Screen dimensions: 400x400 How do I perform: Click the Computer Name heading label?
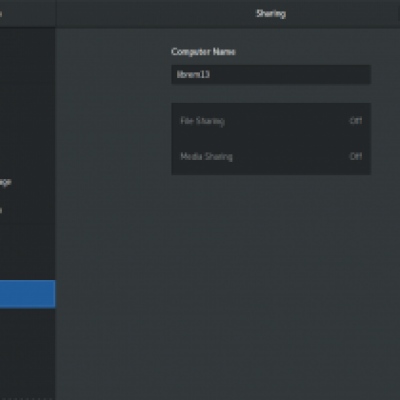coord(203,52)
